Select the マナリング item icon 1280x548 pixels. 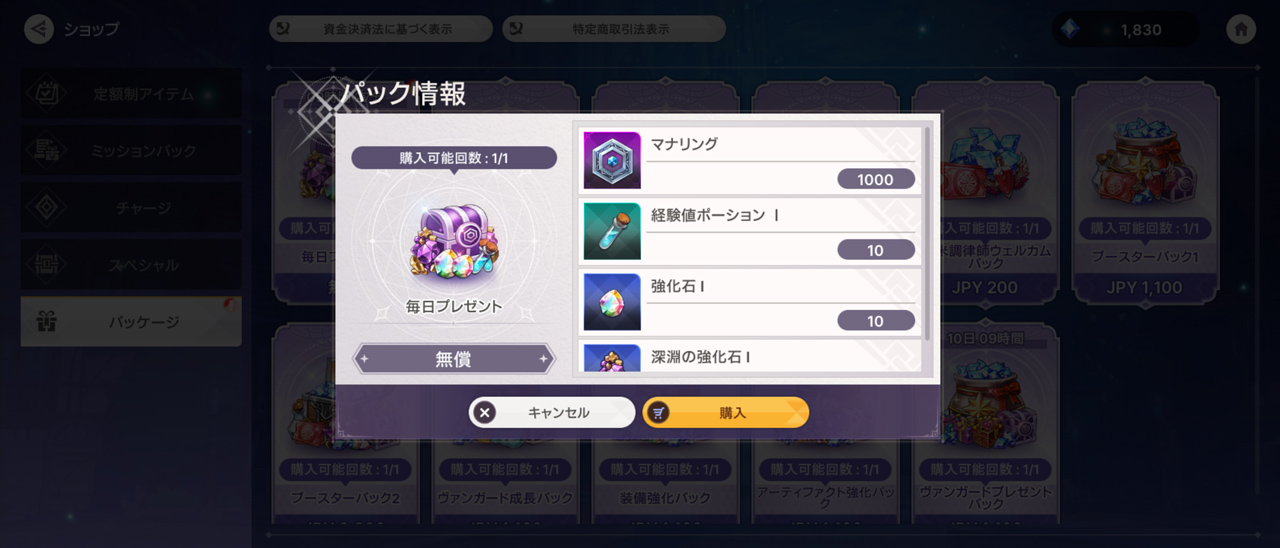tap(612, 160)
